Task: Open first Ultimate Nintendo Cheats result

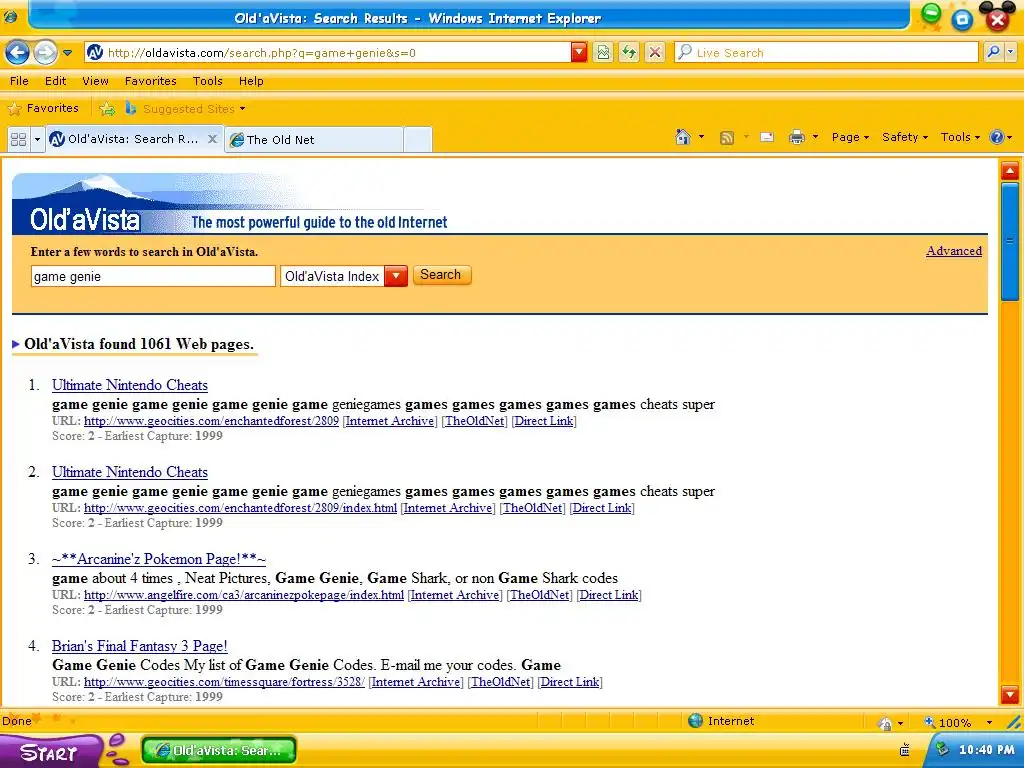Action: (x=130, y=385)
